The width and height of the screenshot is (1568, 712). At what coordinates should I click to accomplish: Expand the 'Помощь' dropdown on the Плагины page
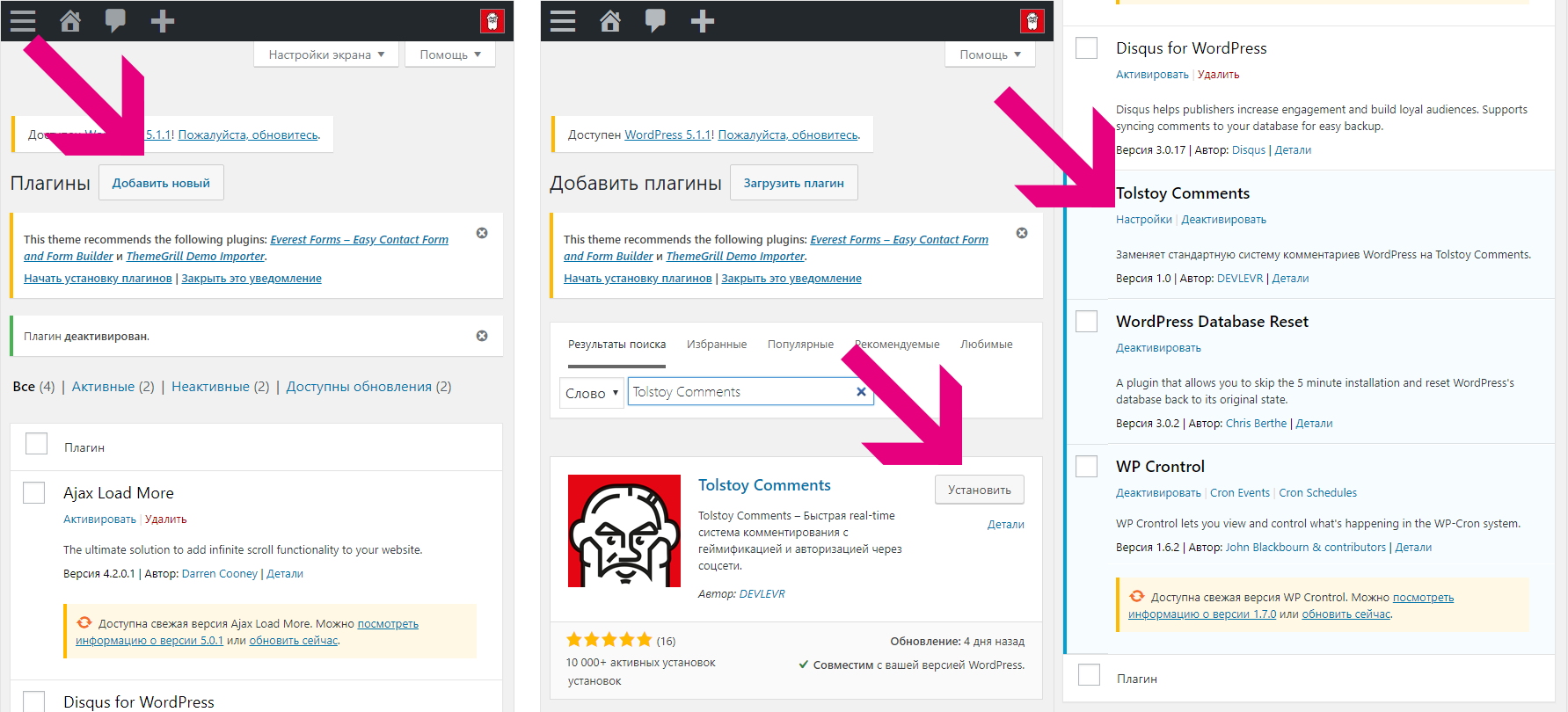tap(450, 54)
